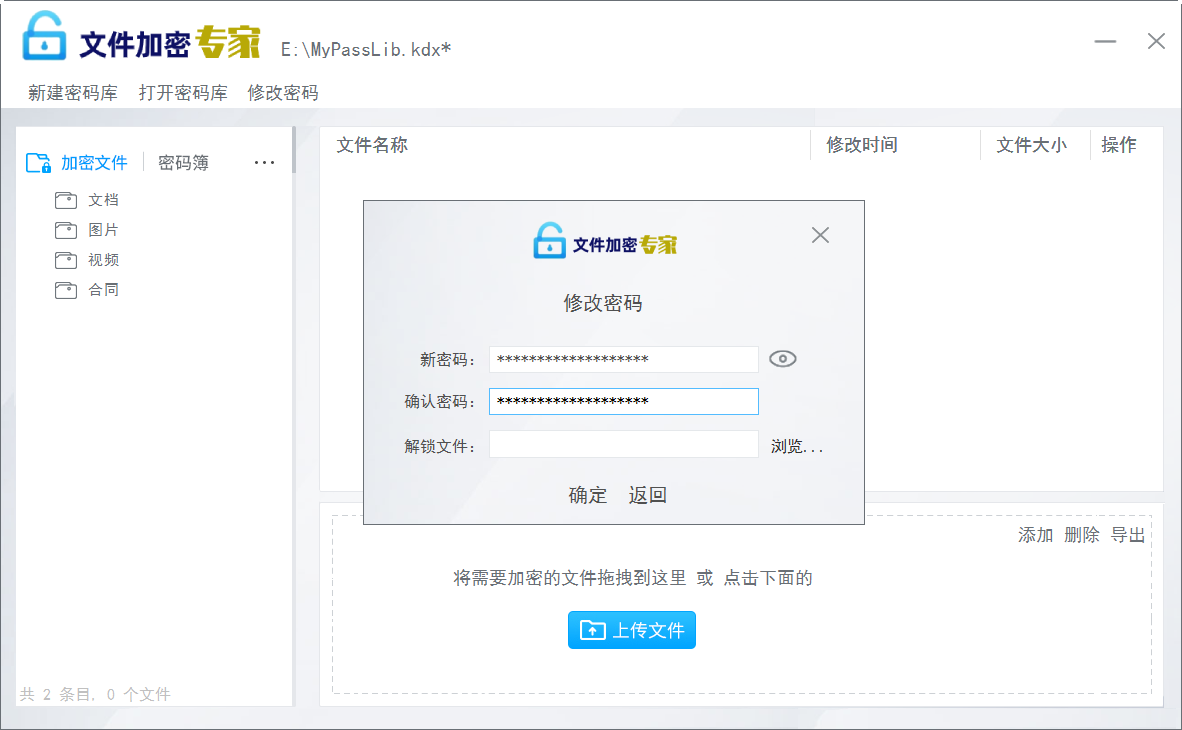Click the 图片 folder icon
This screenshot has height=730, width=1182.
tap(66, 230)
